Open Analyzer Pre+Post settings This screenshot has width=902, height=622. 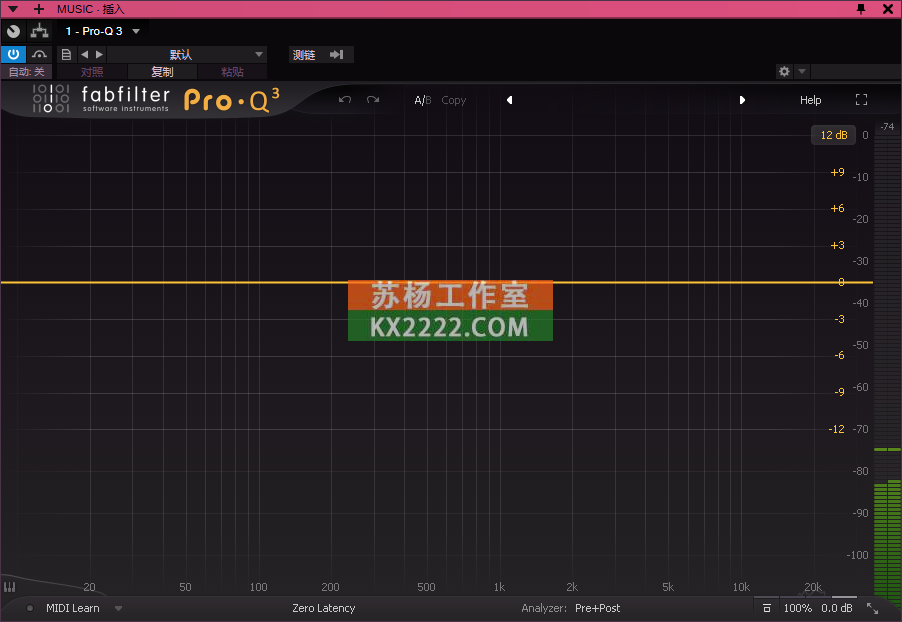pos(597,608)
